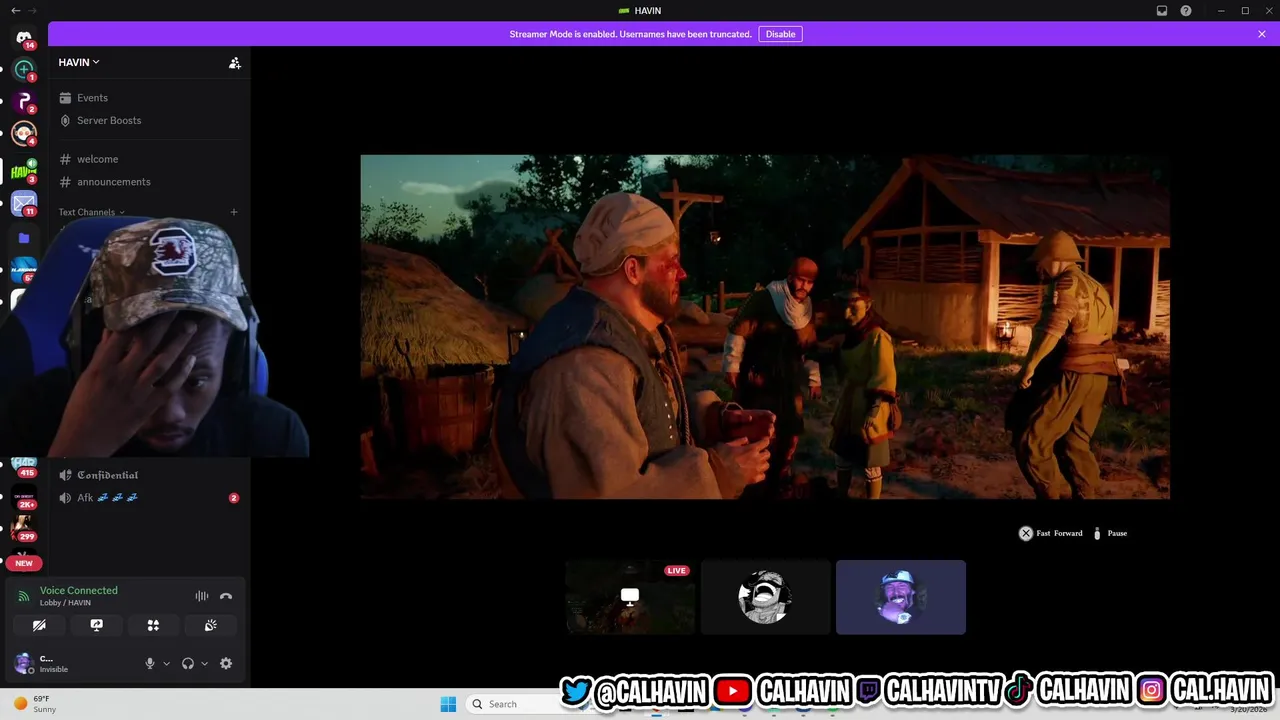The width and height of the screenshot is (1280, 720).
Task: Mute the microphone
Action: pyautogui.click(x=150, y=663)
